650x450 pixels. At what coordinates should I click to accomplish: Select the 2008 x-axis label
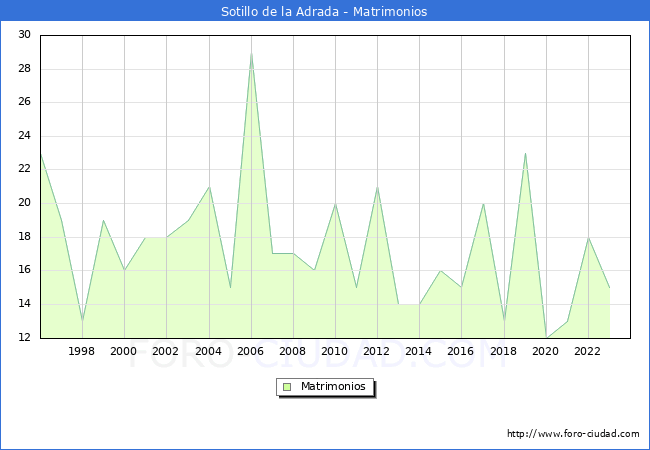pyautogui.click(x=293, y=352)
